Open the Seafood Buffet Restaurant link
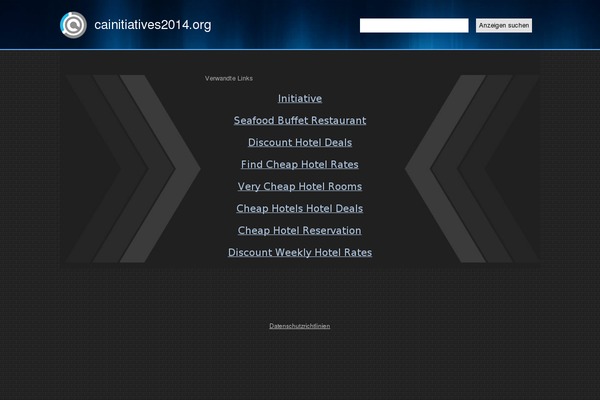 coord(299,120)
